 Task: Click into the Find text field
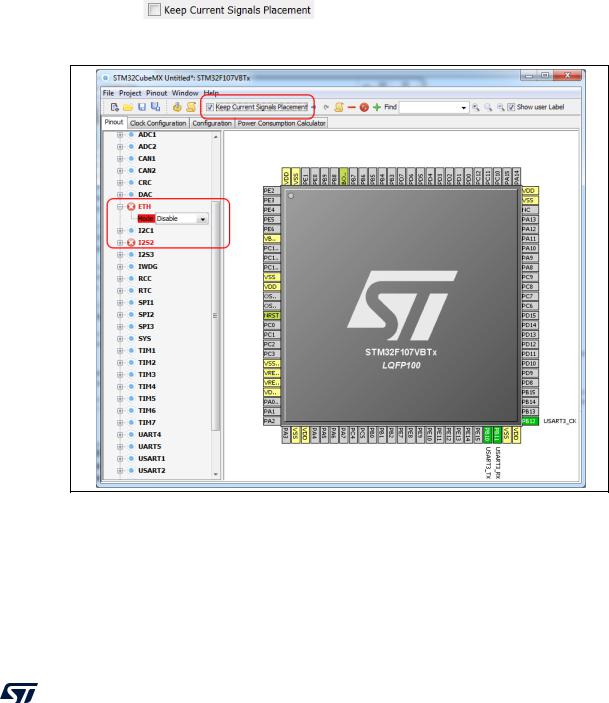click(x=429, y=108)
